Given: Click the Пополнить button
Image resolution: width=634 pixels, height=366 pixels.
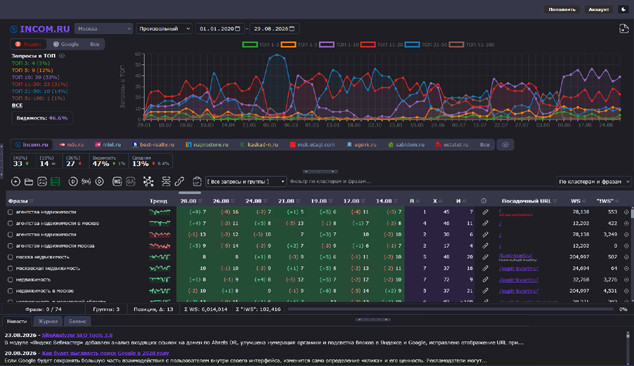Looking at the screenshot, I should pyautogui.click(x=562, y=9).
